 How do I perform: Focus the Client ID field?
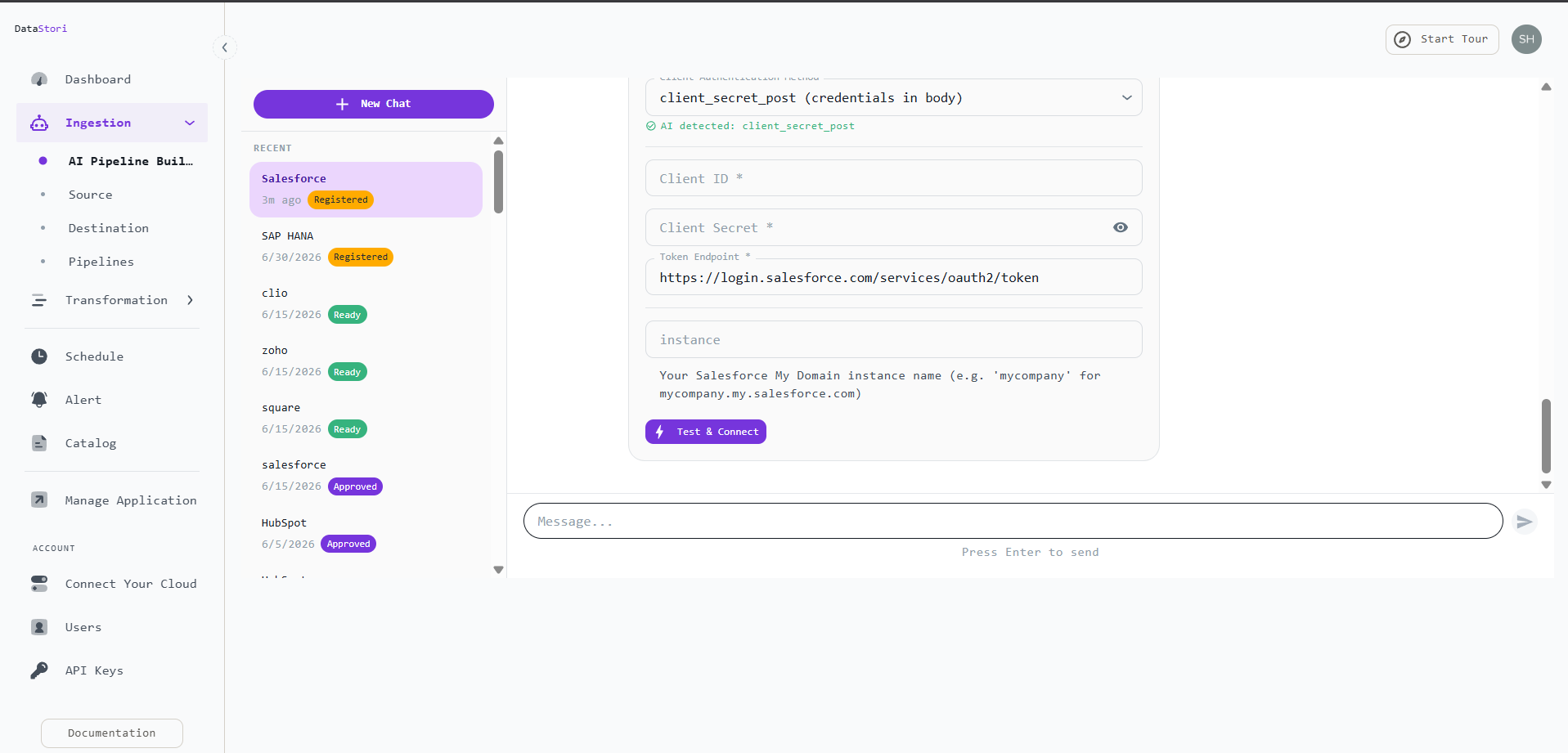(x=893, y=178)
